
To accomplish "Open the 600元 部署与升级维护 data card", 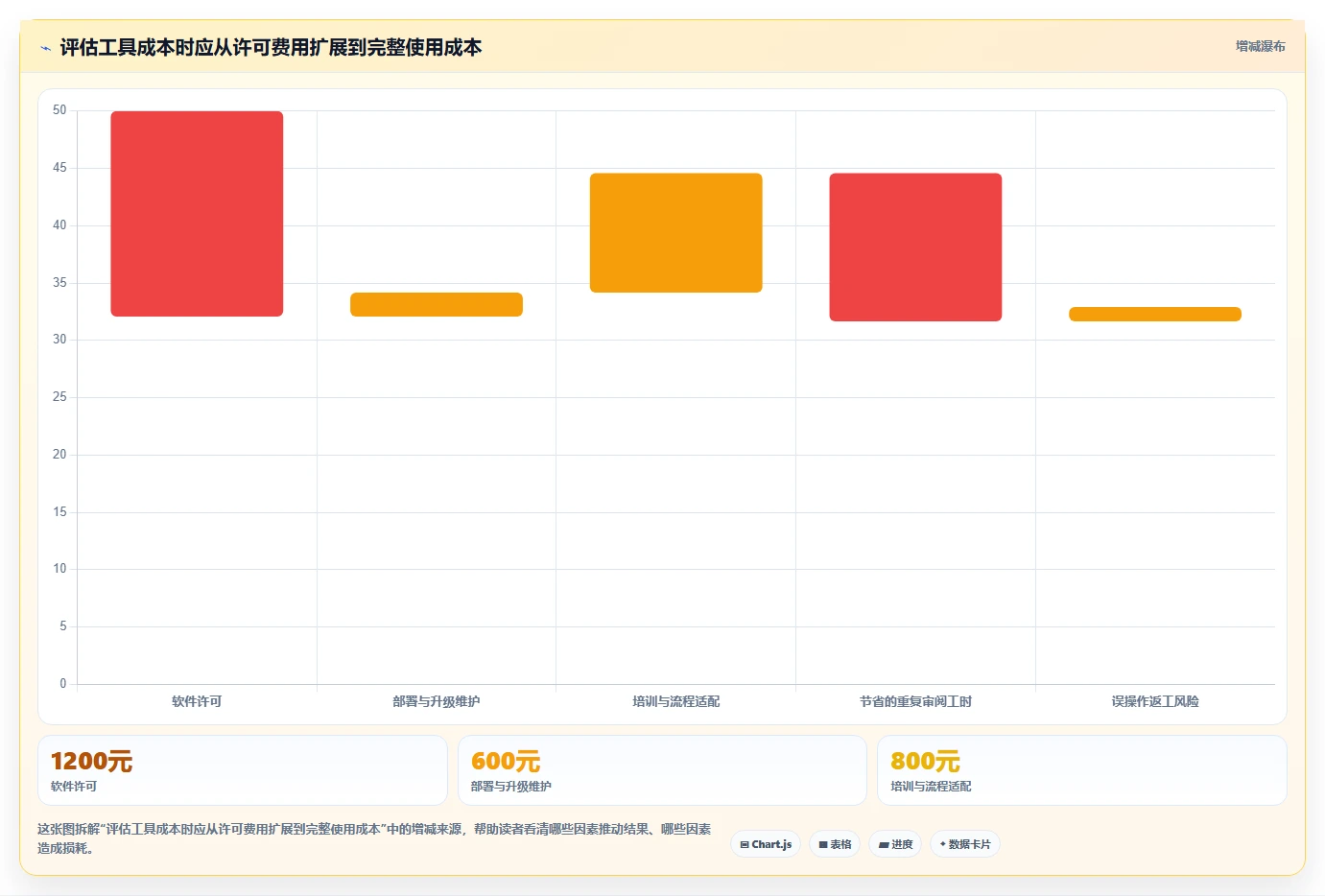I will click(x=662, y=770).
